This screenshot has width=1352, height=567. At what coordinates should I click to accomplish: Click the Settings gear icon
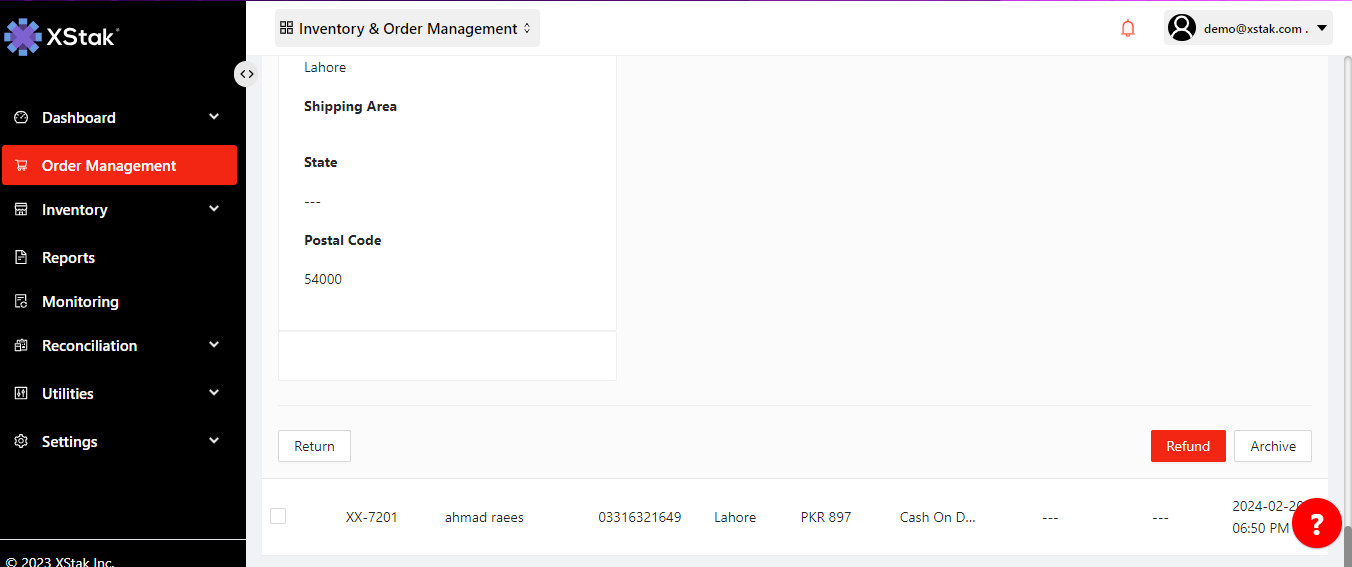pyautogui.click(x=21, y=442)
